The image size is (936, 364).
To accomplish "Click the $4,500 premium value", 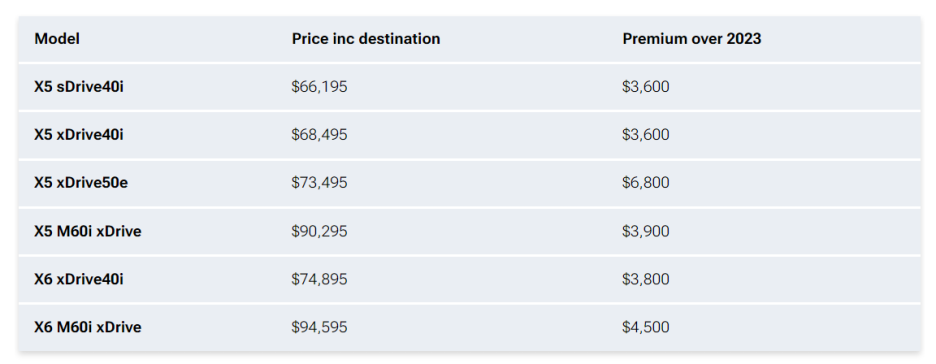I will click(x=646, y=327).
